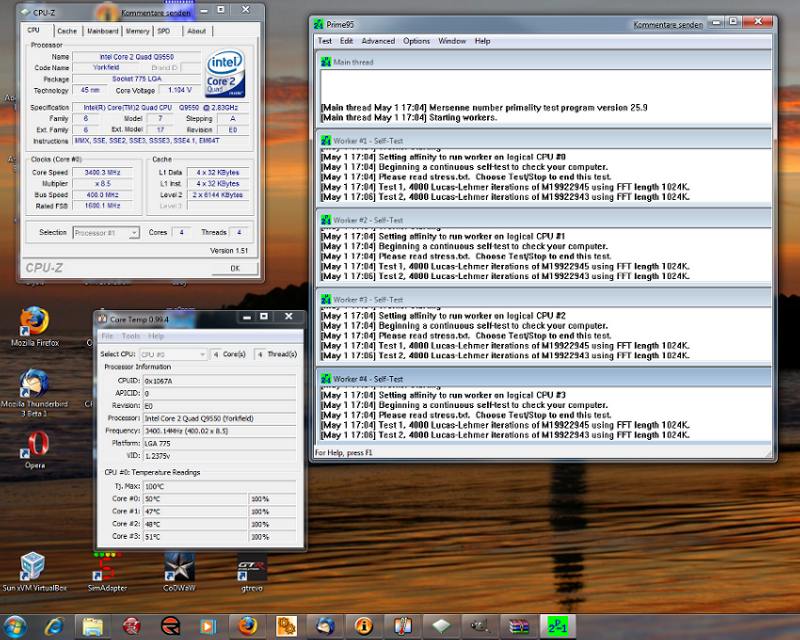Open the Advanced menu in Prime95
This screenshot has width=800, height=640.
point(378,41)
